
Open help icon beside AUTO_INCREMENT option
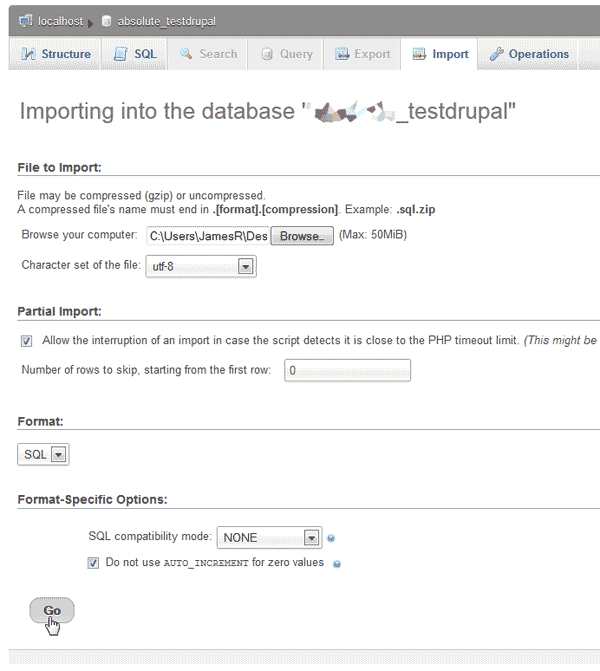[x=337, y=563]
